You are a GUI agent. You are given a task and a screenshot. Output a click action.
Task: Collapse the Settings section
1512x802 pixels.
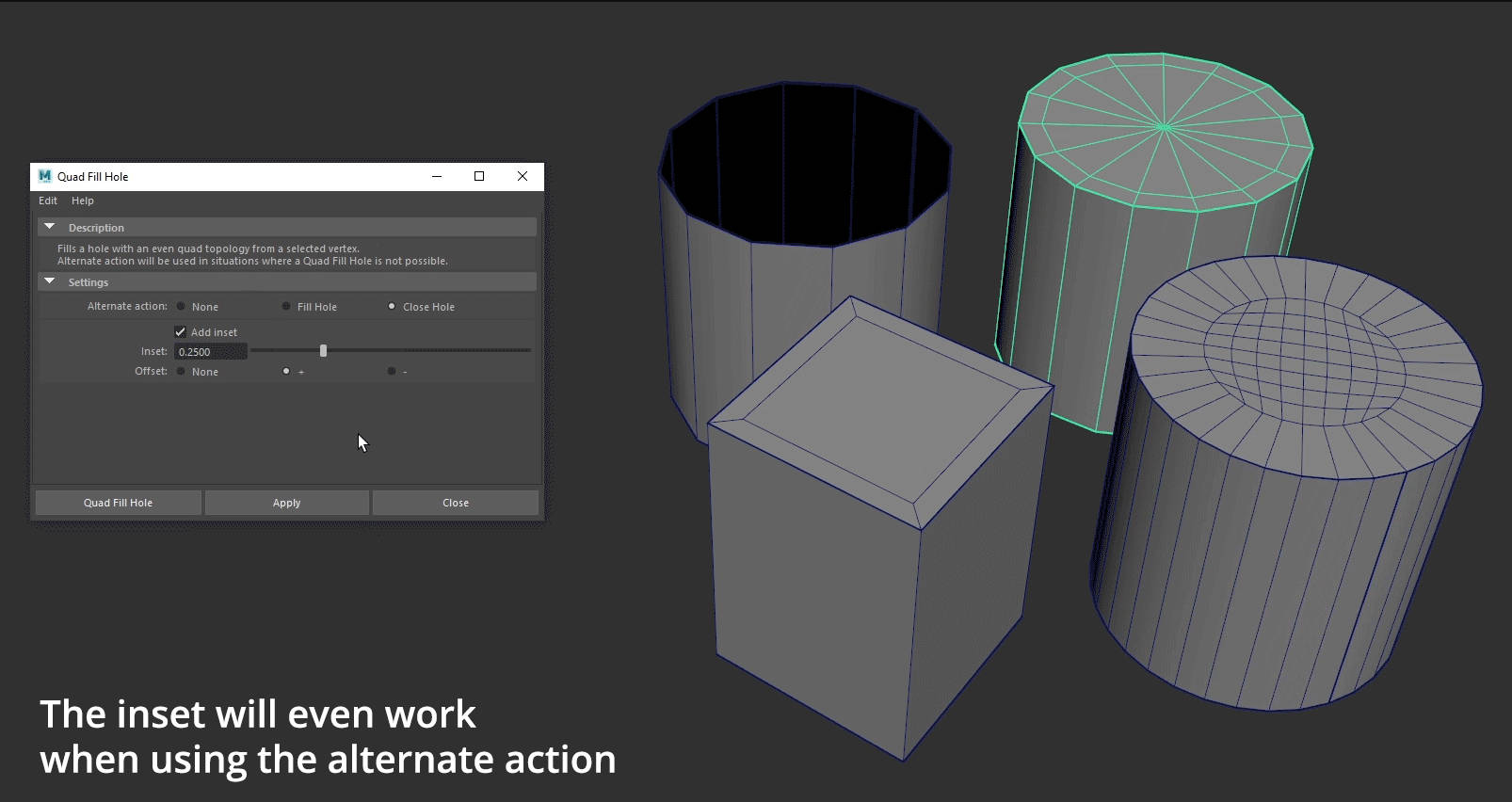point(50,281)
